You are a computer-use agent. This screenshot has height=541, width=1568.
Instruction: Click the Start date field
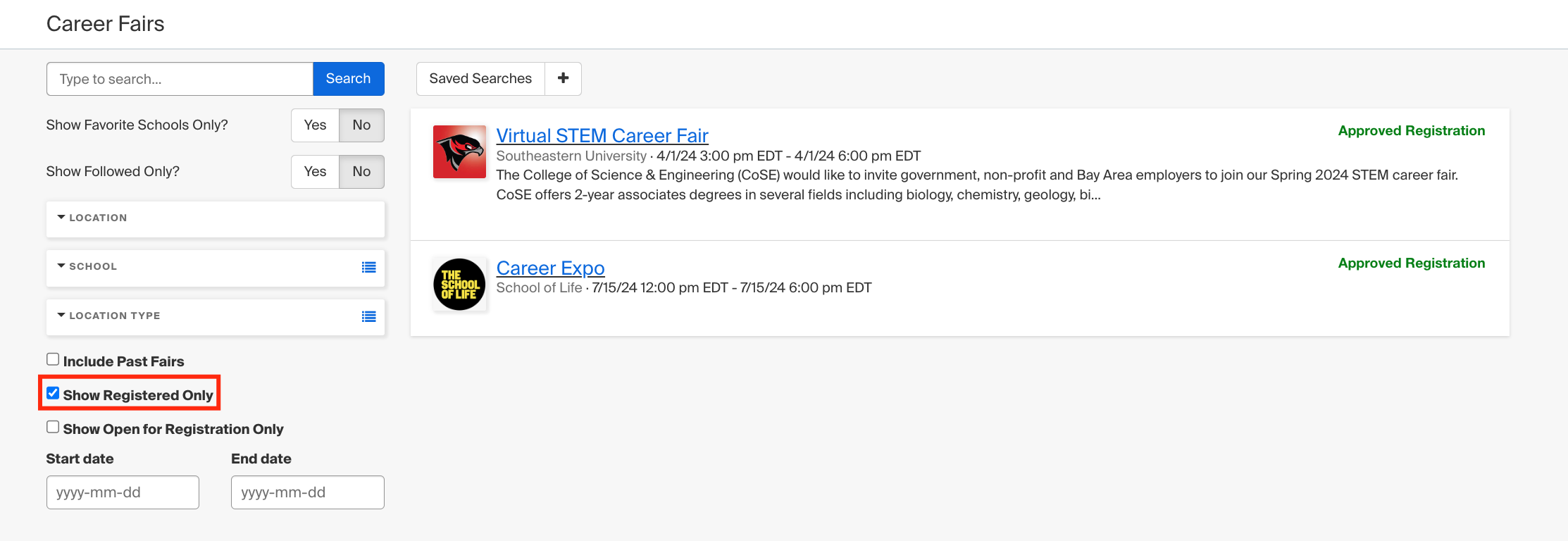122,492
